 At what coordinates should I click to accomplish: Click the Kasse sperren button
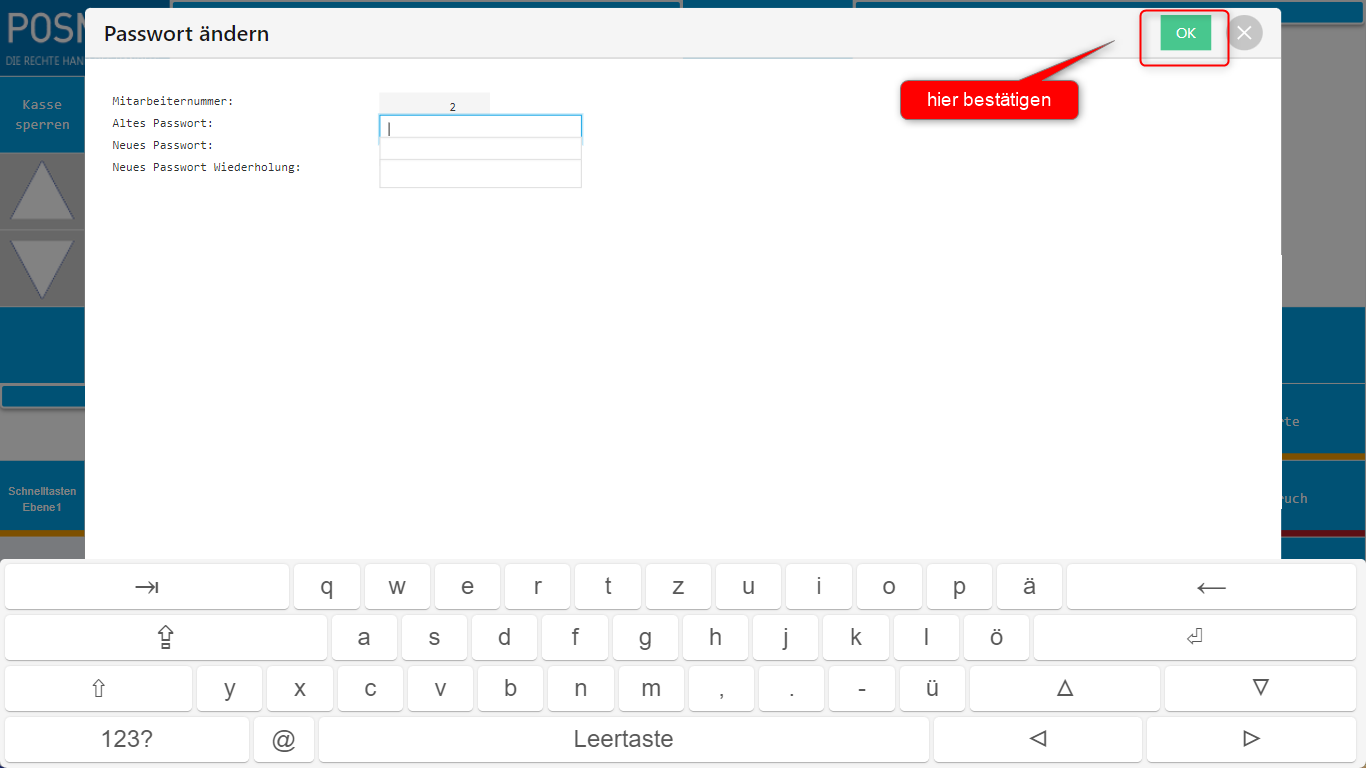(x=42, y=115)
